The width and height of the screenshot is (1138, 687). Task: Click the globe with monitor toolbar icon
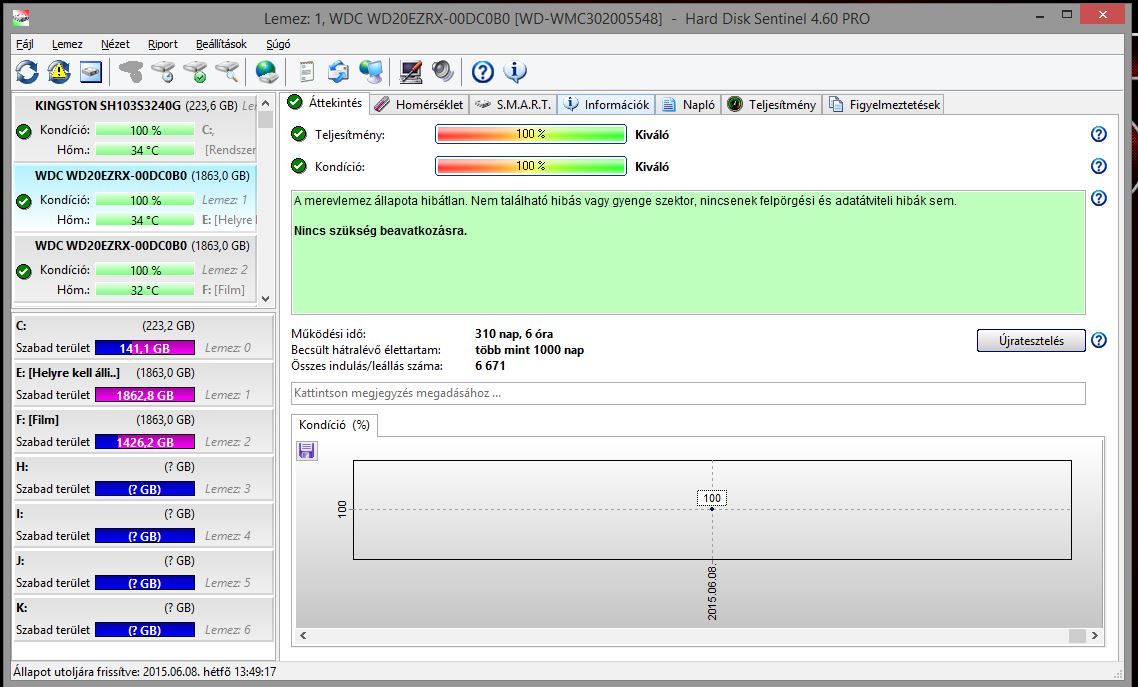pos(371,72)
